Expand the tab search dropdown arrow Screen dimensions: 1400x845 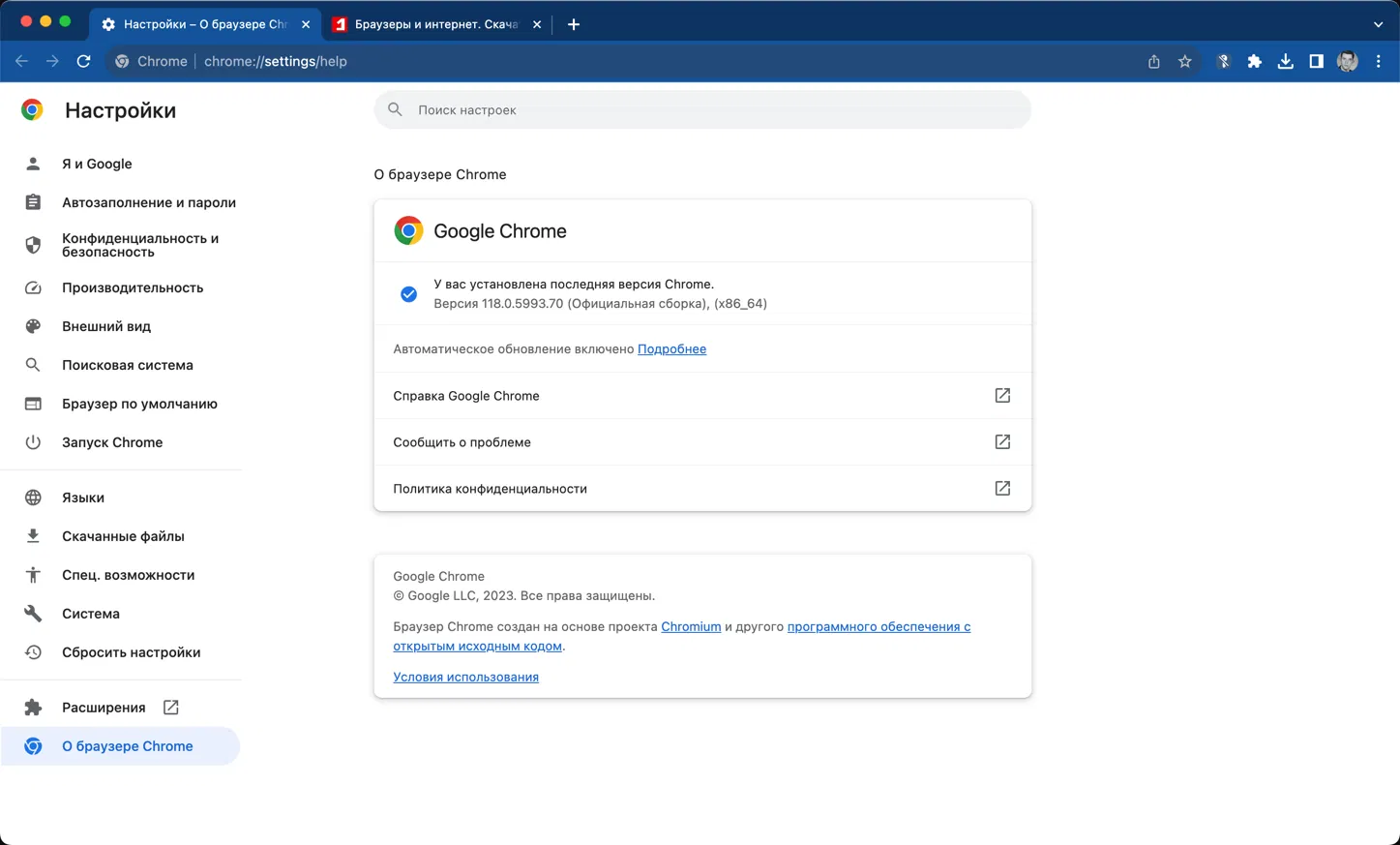pyautogui.click(x=1378, y=24)
